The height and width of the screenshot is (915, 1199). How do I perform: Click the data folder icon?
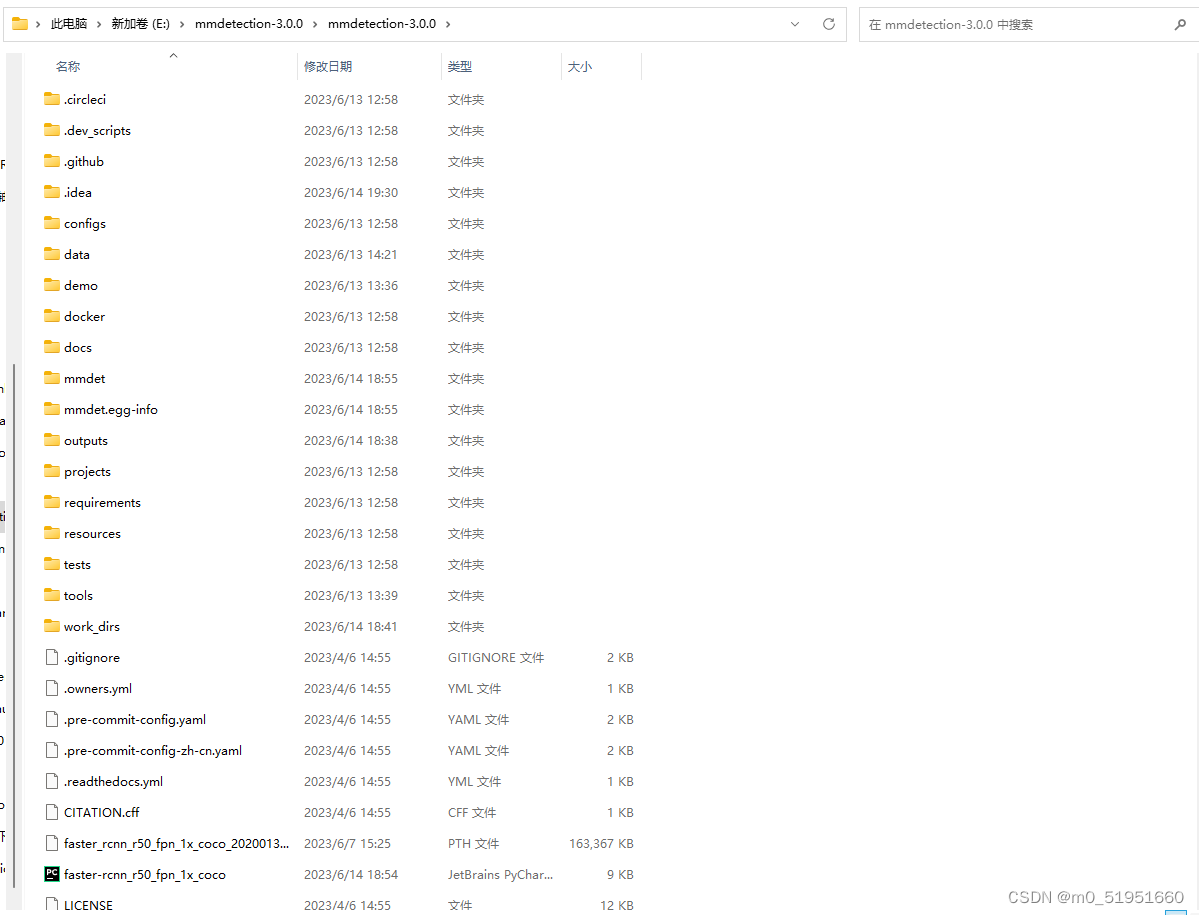(x=52, y=254)
